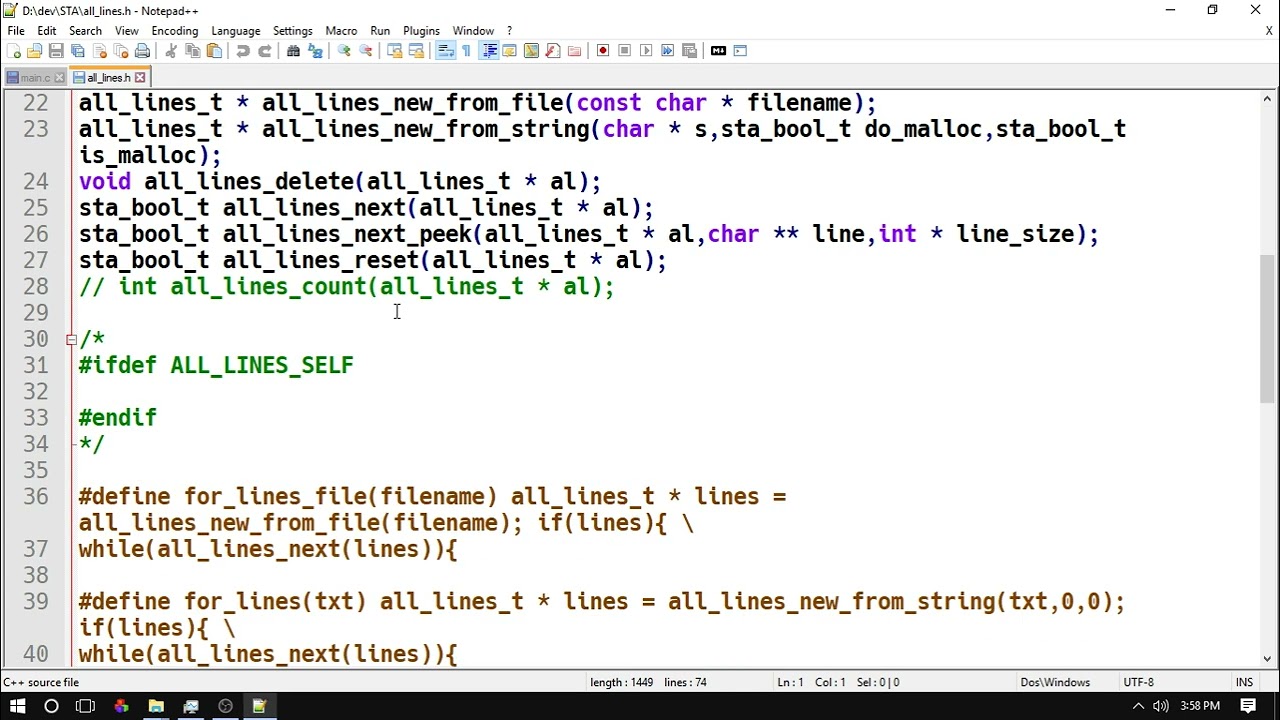Viewport: 1280px width, 720px height.
Task: Open Task View on the taskbar
Action: pyautogui.click(x=85, y=706)
